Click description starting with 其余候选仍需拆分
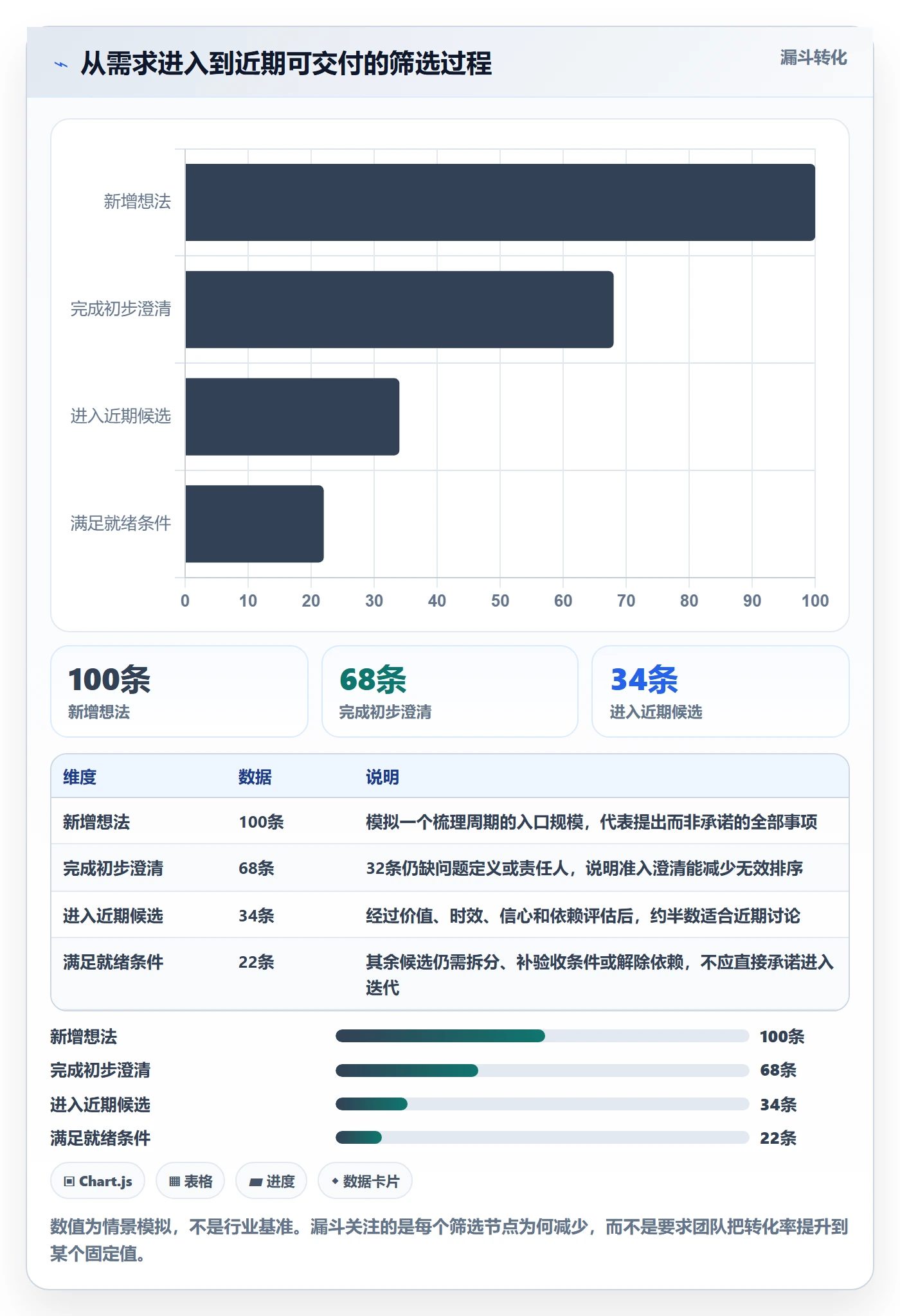The height and width of the screenshot is (1316, 900). (600, 975)
